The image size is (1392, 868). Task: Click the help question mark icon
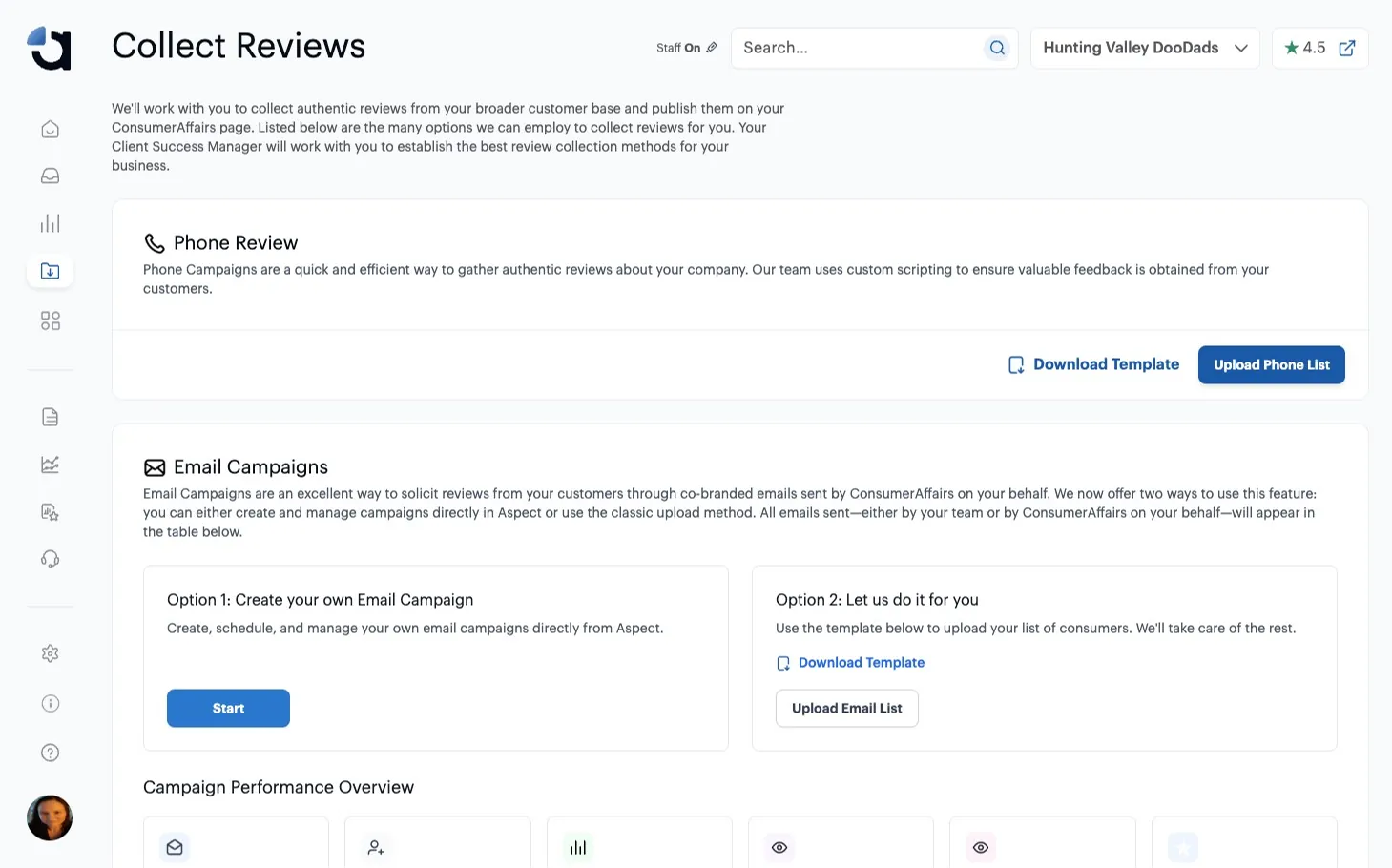click(51, 753)
